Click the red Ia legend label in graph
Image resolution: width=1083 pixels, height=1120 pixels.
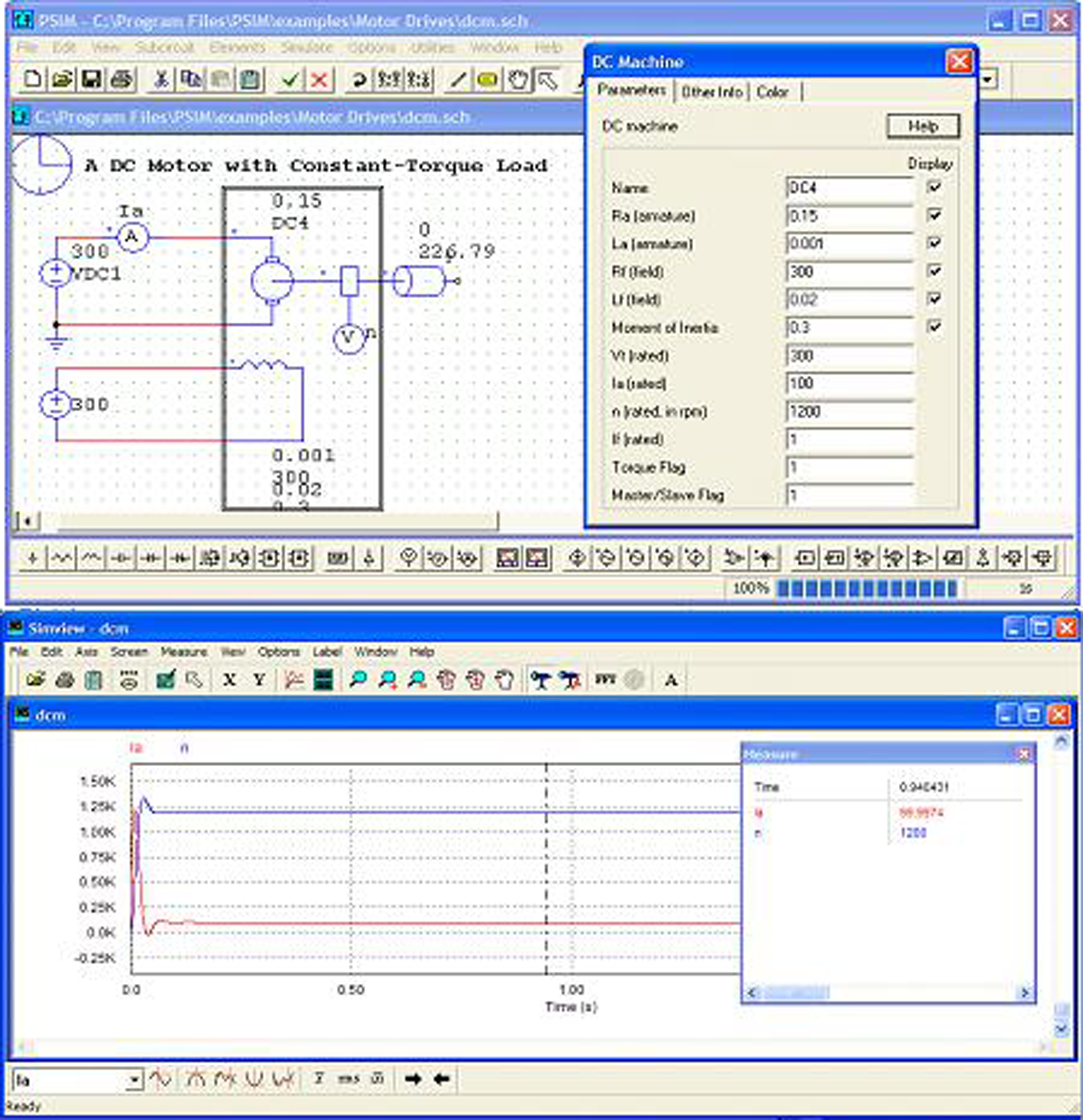(x=136, y=748)
